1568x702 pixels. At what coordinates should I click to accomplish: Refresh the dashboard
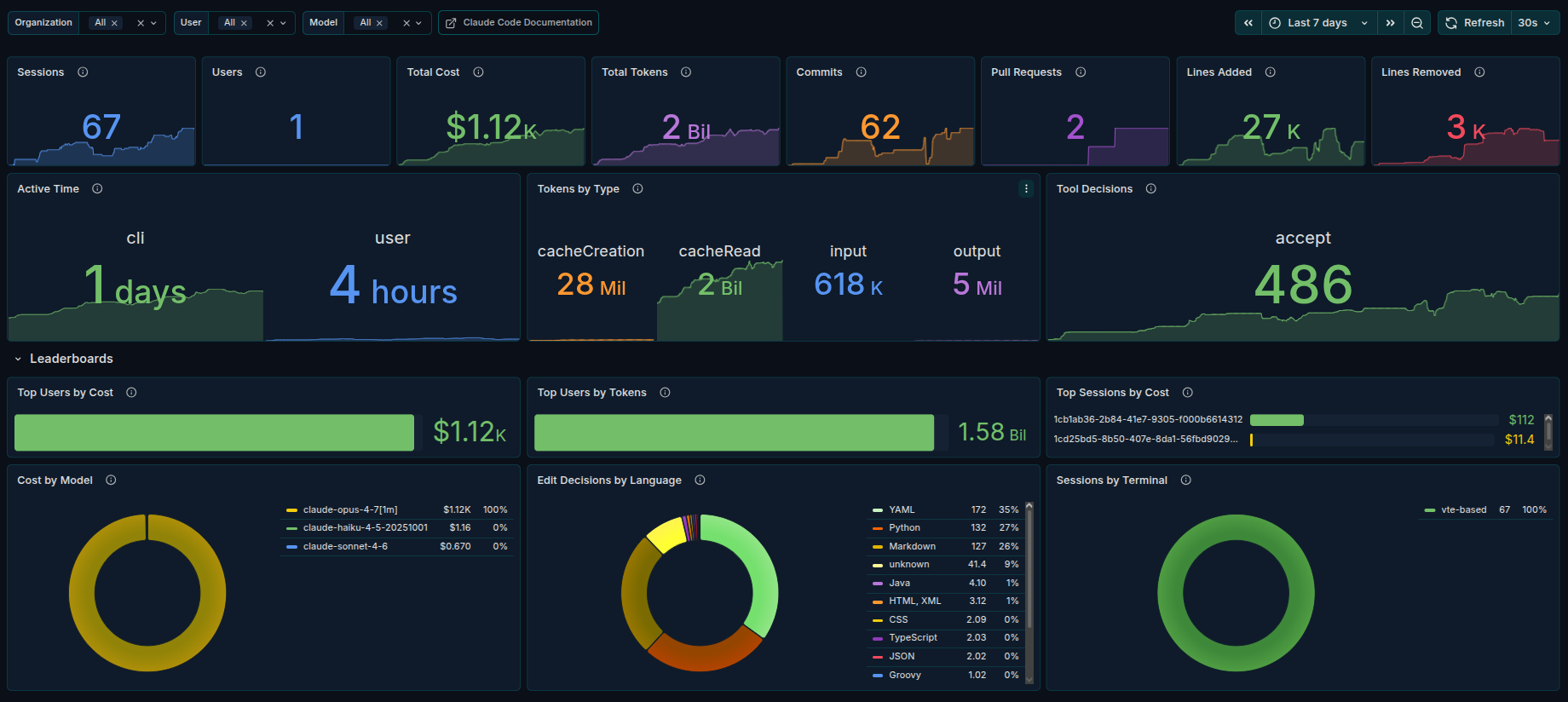click(1475, 23)
